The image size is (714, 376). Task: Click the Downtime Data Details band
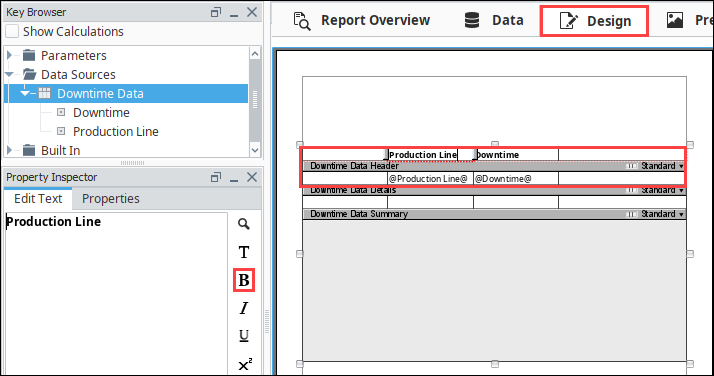tap(494, 190)
